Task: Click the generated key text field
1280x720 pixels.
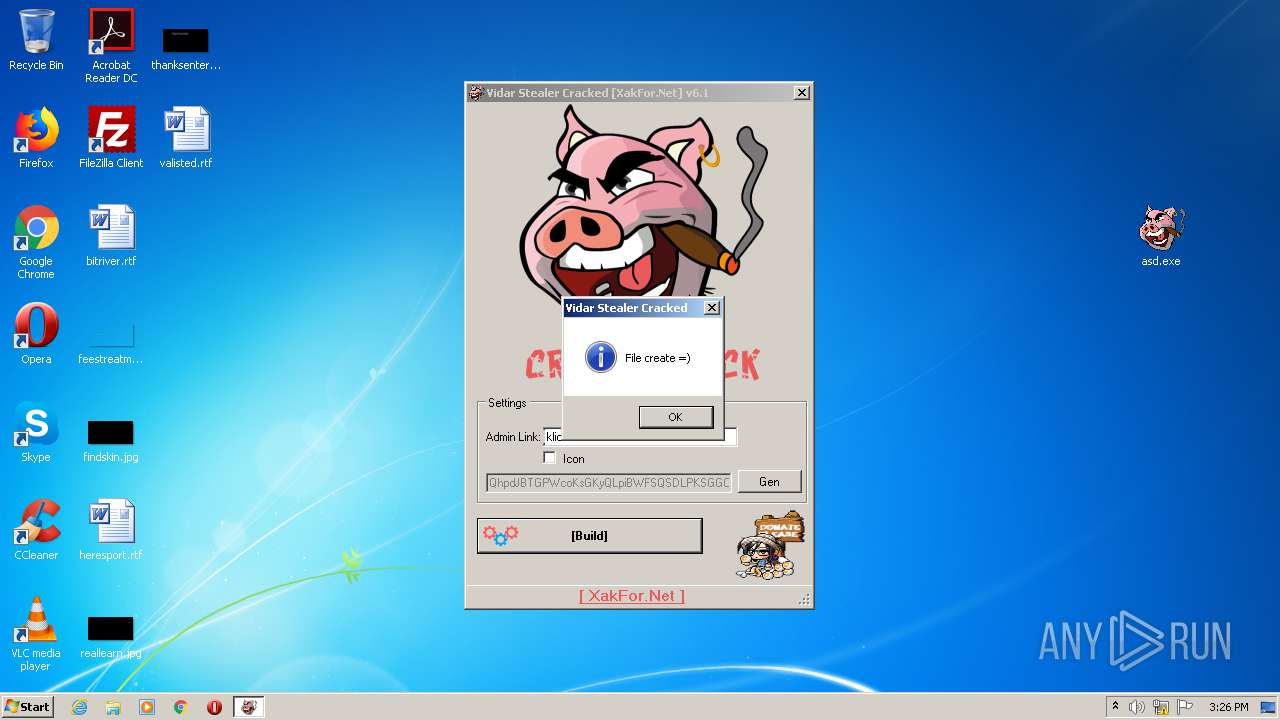Action: (x=608, y=482)
